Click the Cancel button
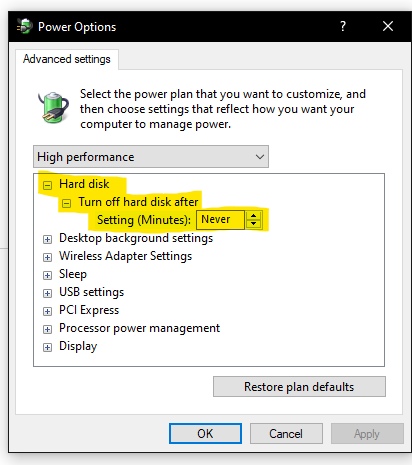Screen dimensions: 412x465 pyautogui.click(x=286, y=434)
